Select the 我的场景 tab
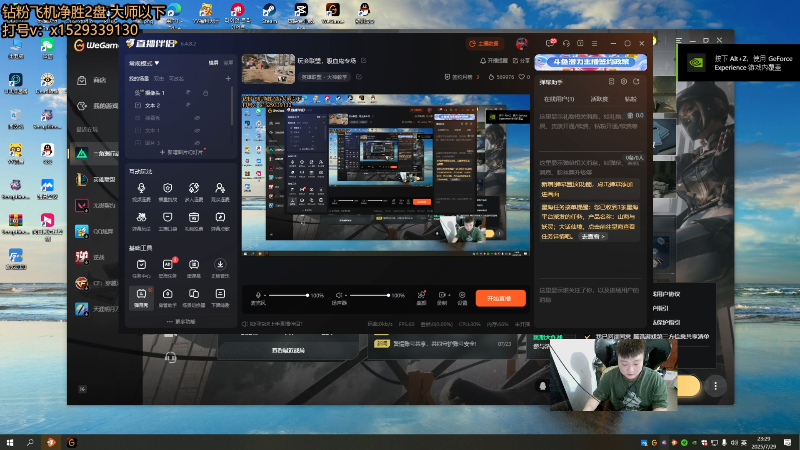800x450 pixels. (x=139, y=79)
